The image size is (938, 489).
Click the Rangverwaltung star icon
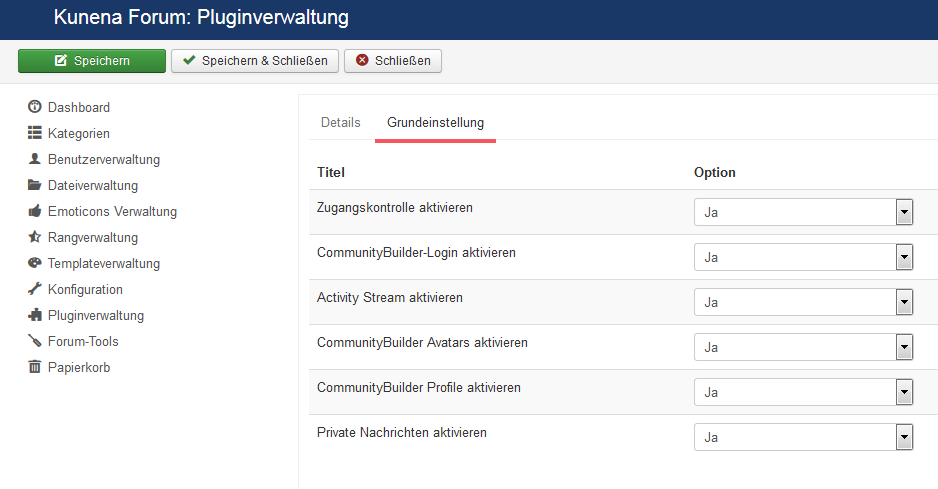[x=35, y=236]
